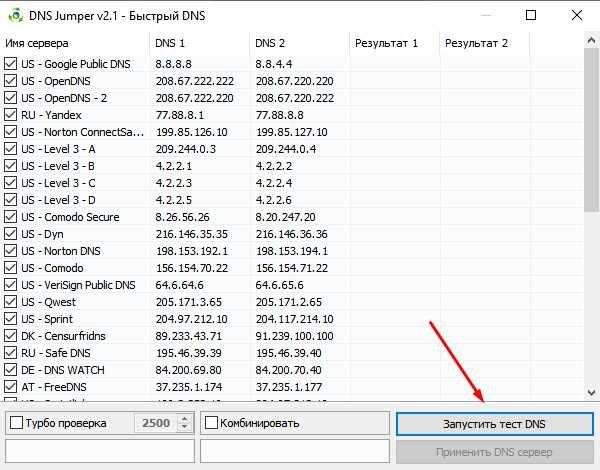The width and height of the screenshot is (600, 470).
Task: Select the 84.200.69.80 cell
Action: tap(189, 370)
